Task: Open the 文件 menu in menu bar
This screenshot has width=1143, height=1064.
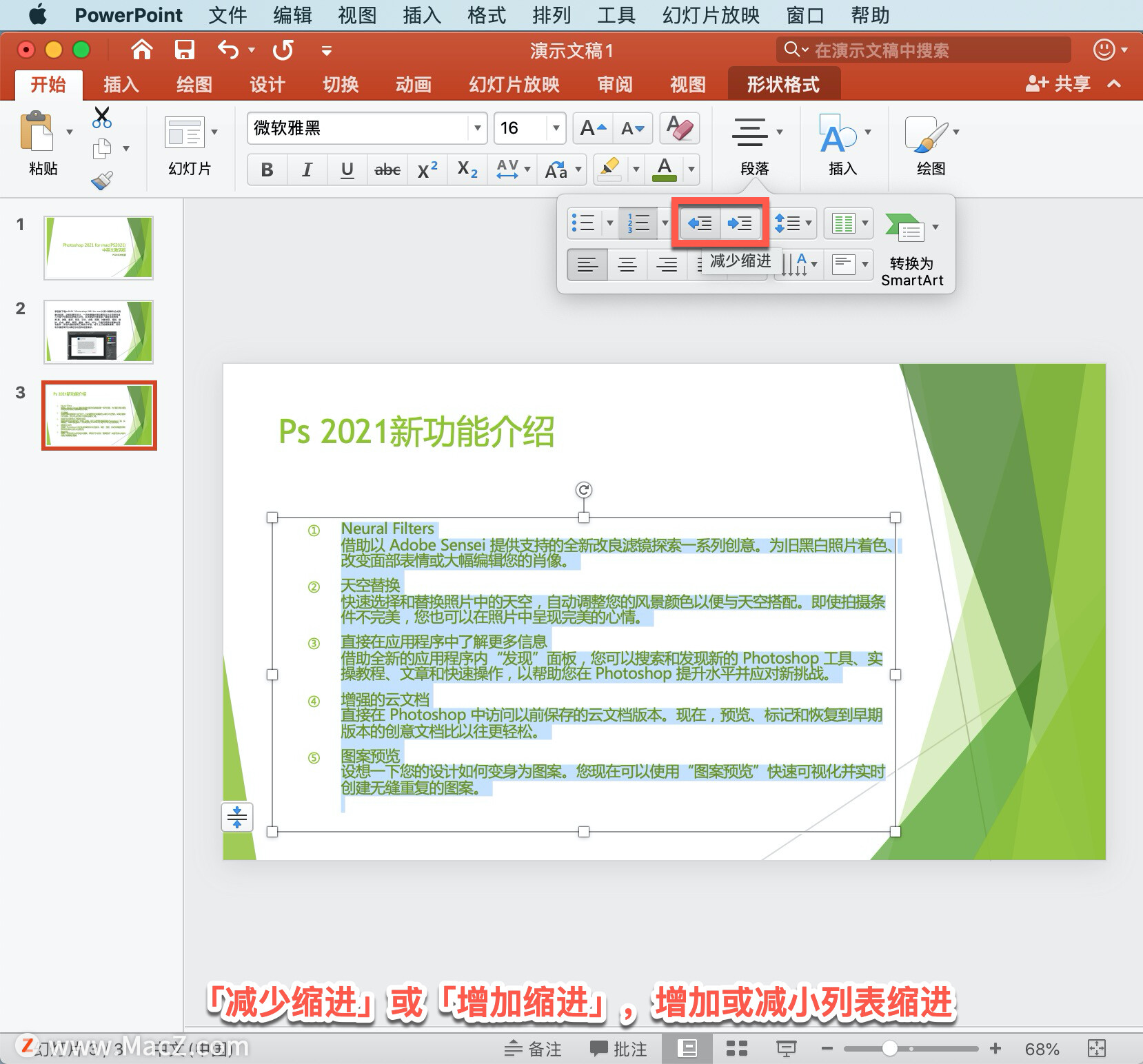Action: (x=227, y=15)
